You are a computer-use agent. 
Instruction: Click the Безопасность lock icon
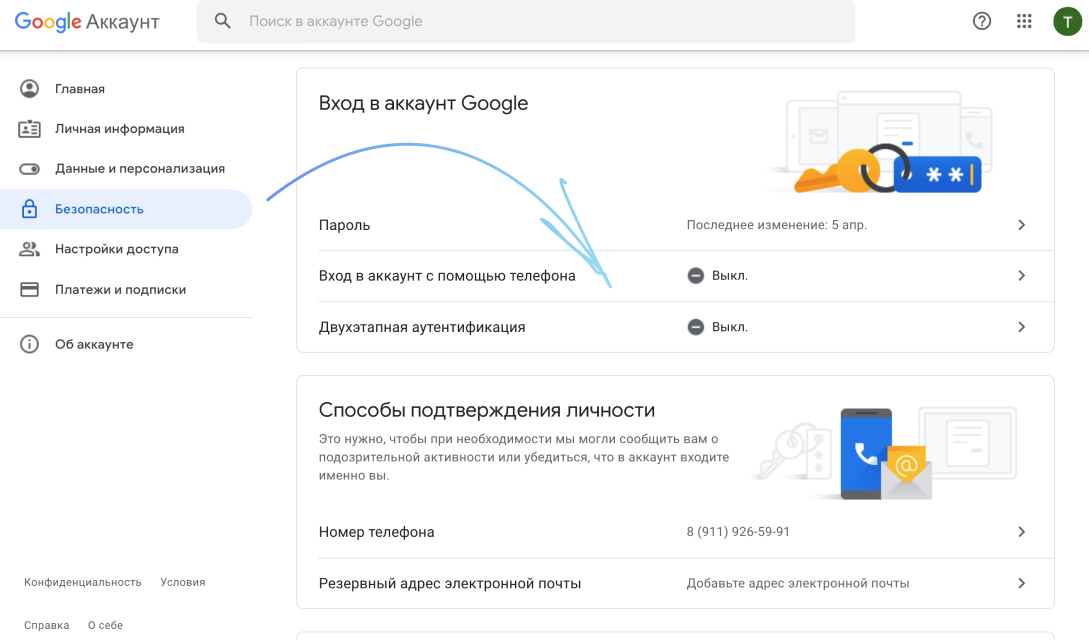[29, 209]
